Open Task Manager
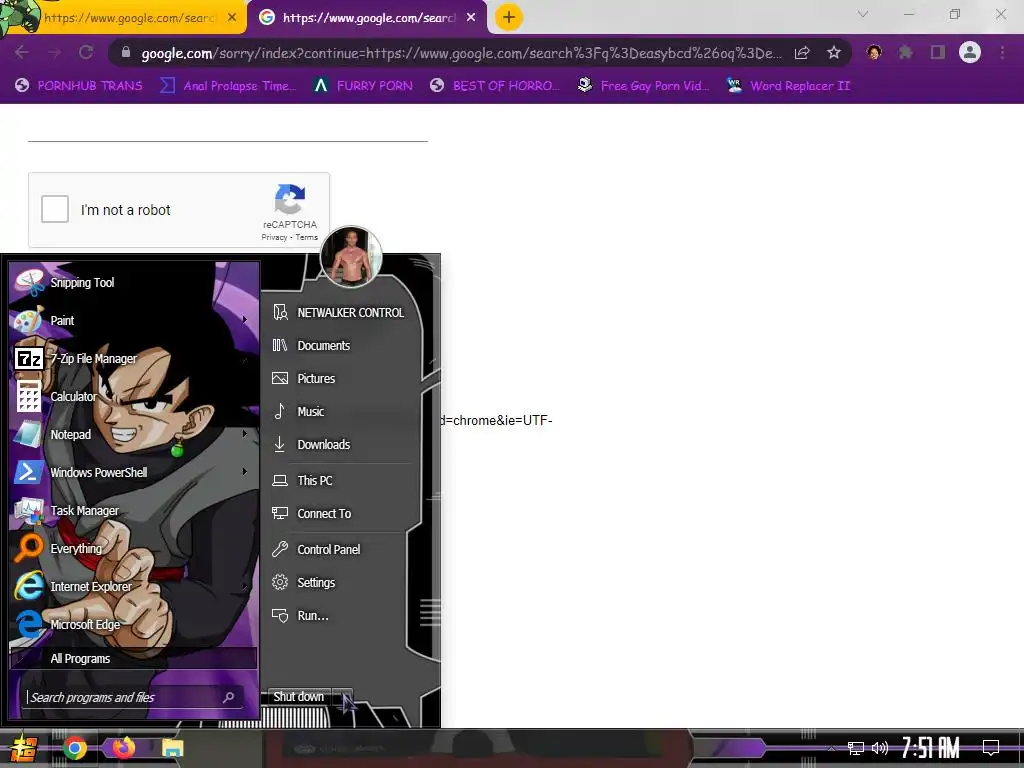Screen dimensions: 1024x768 coord(134,510)
